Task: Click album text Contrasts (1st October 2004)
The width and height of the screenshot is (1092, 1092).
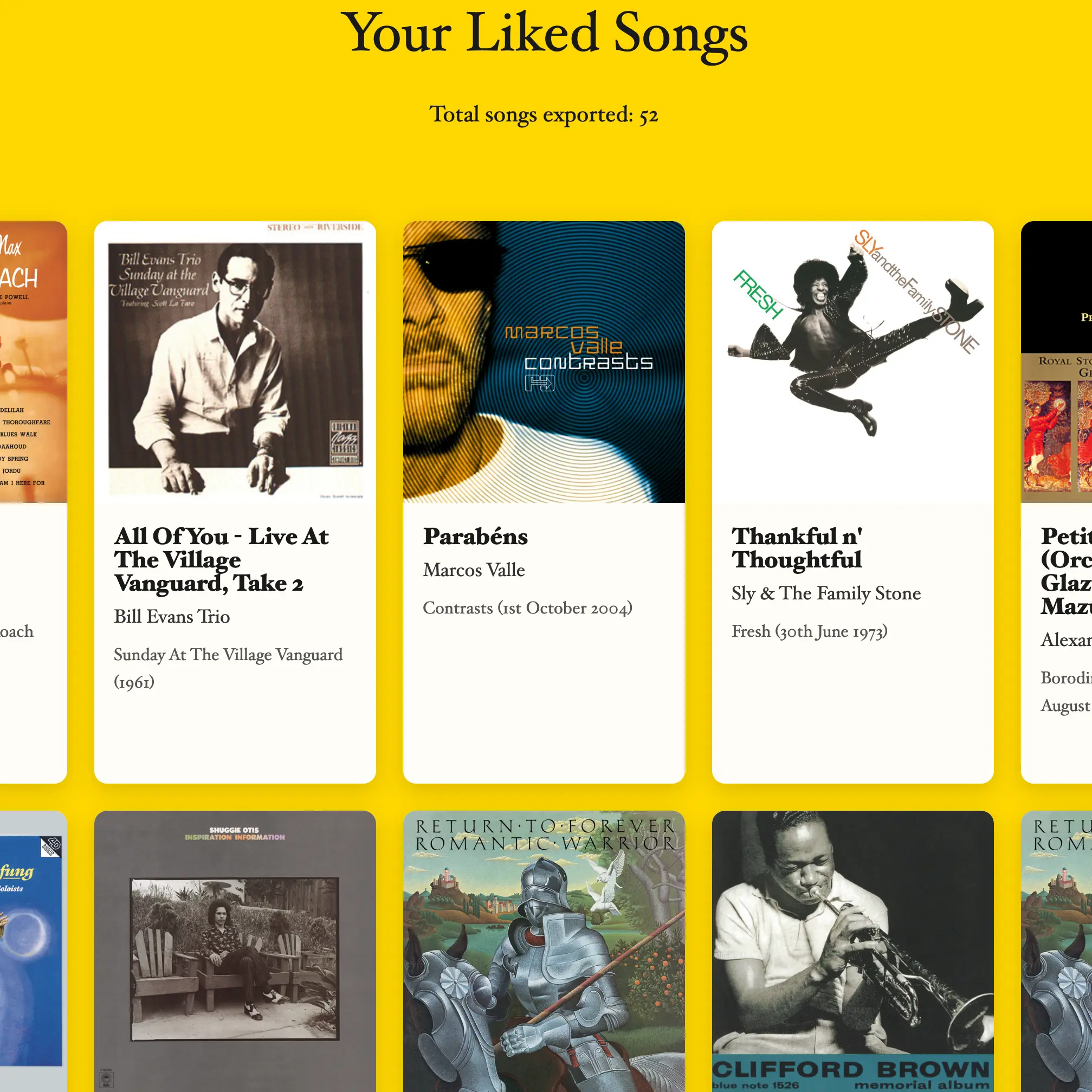Action: pyautogui.click(x=527, y=608)
